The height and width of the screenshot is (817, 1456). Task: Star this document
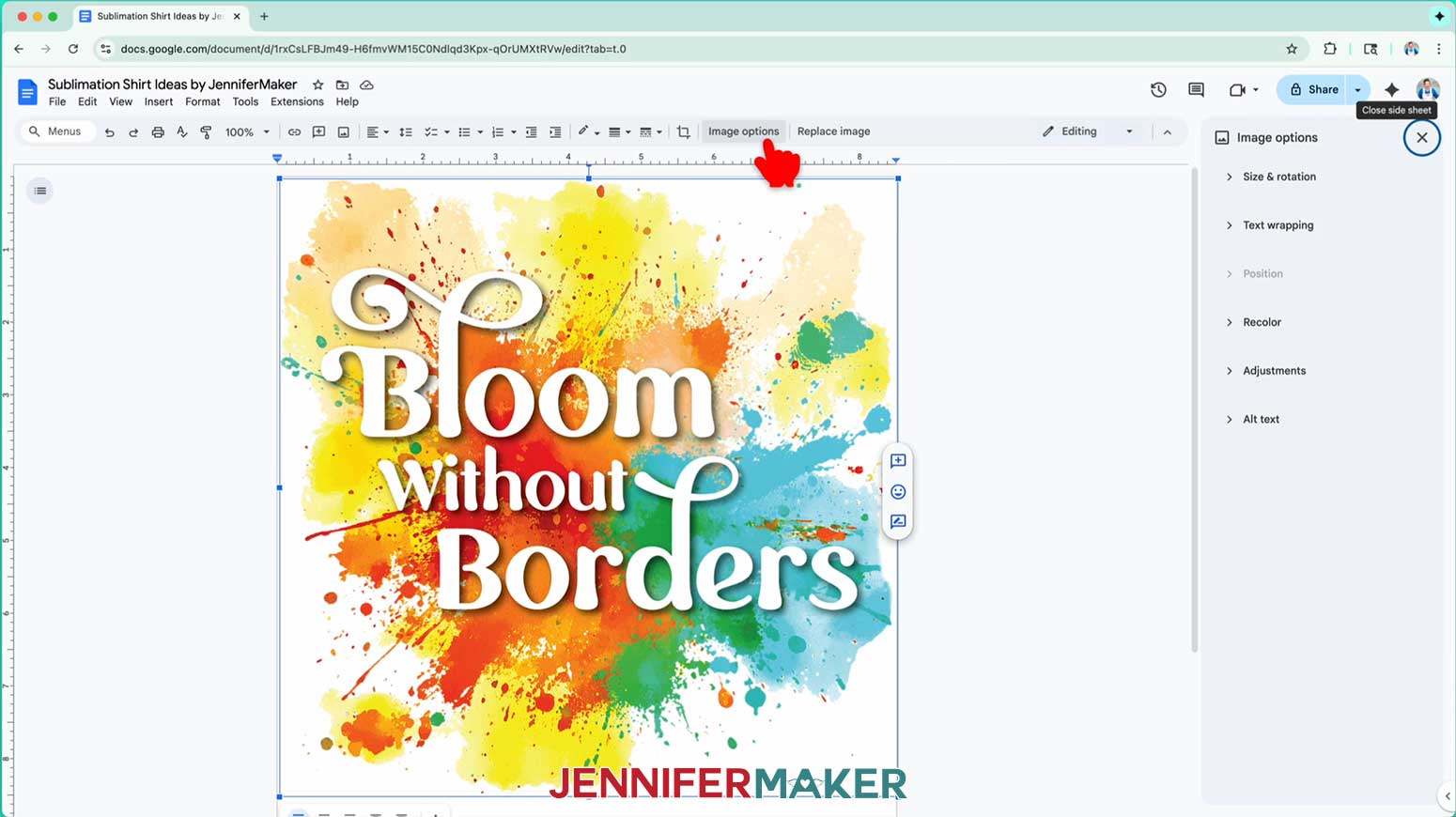point(318,85)
